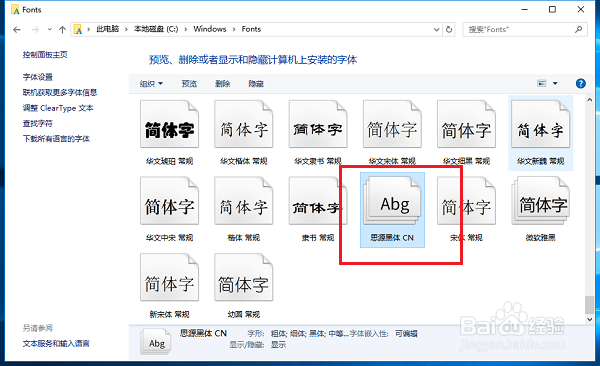This screenshot has height=366, width=600.
Task: Expand chevron after Windows in breadcrumb
Action: click(x=234, y=29)
